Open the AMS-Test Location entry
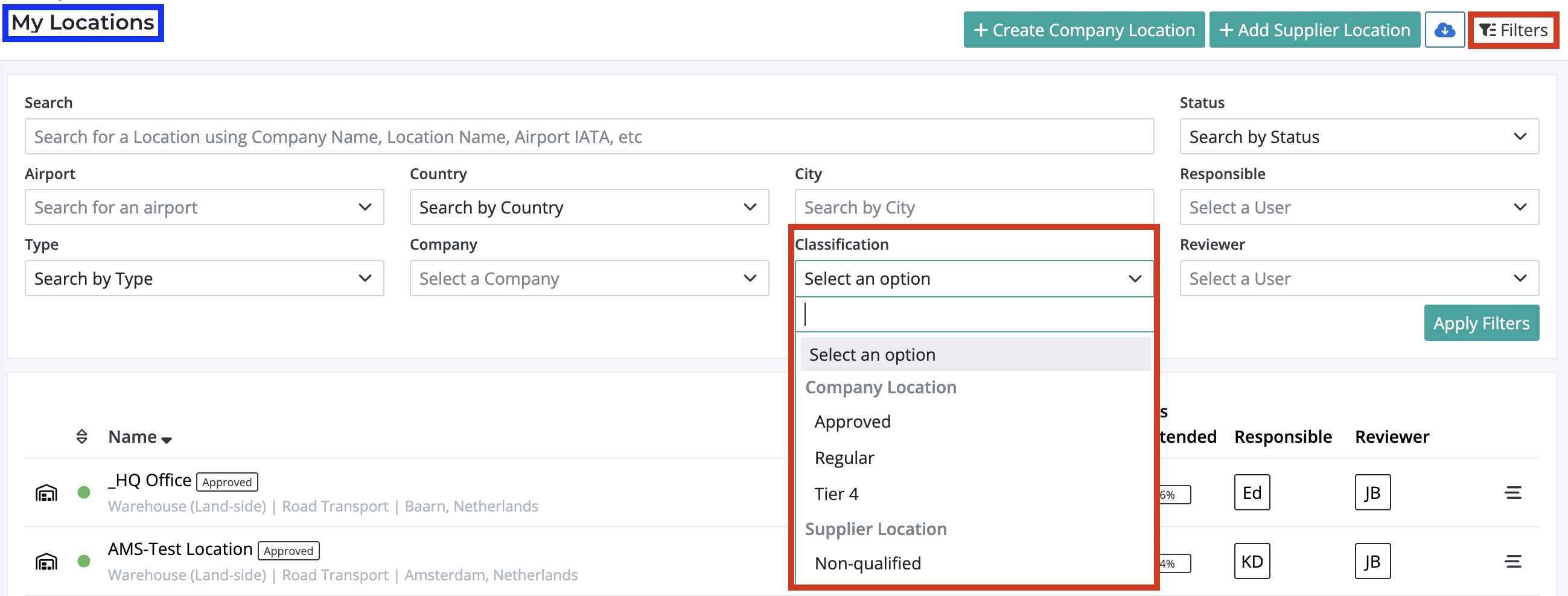 tap(180, 549)
